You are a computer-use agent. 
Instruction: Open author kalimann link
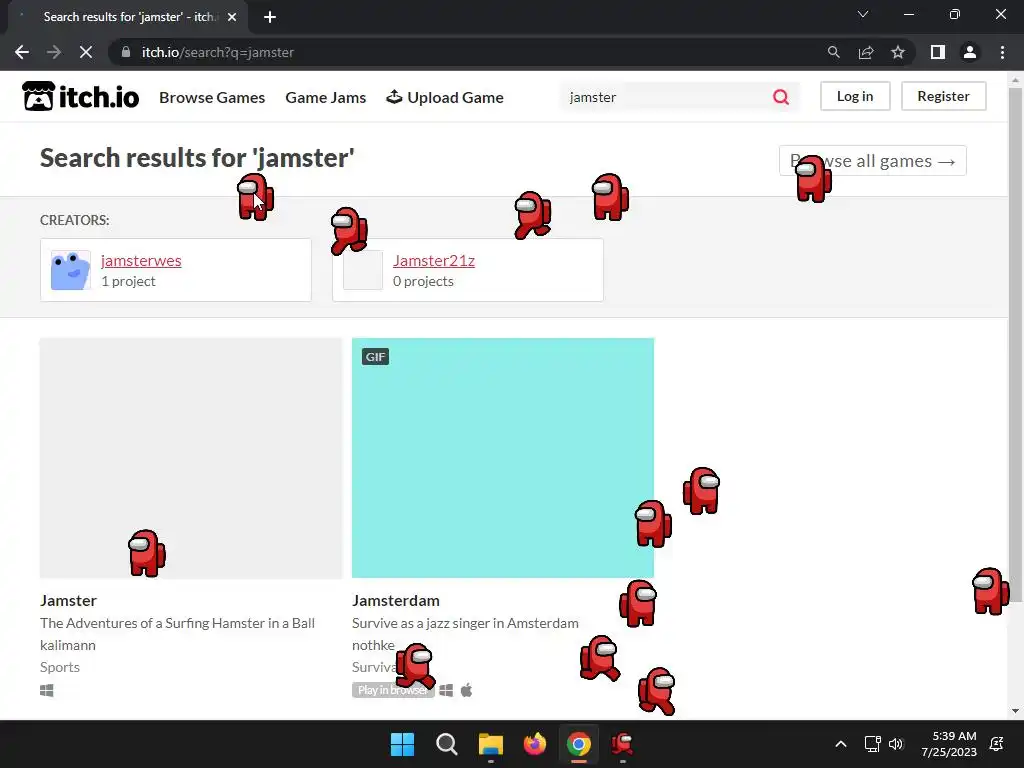click(x=68, y=645)
